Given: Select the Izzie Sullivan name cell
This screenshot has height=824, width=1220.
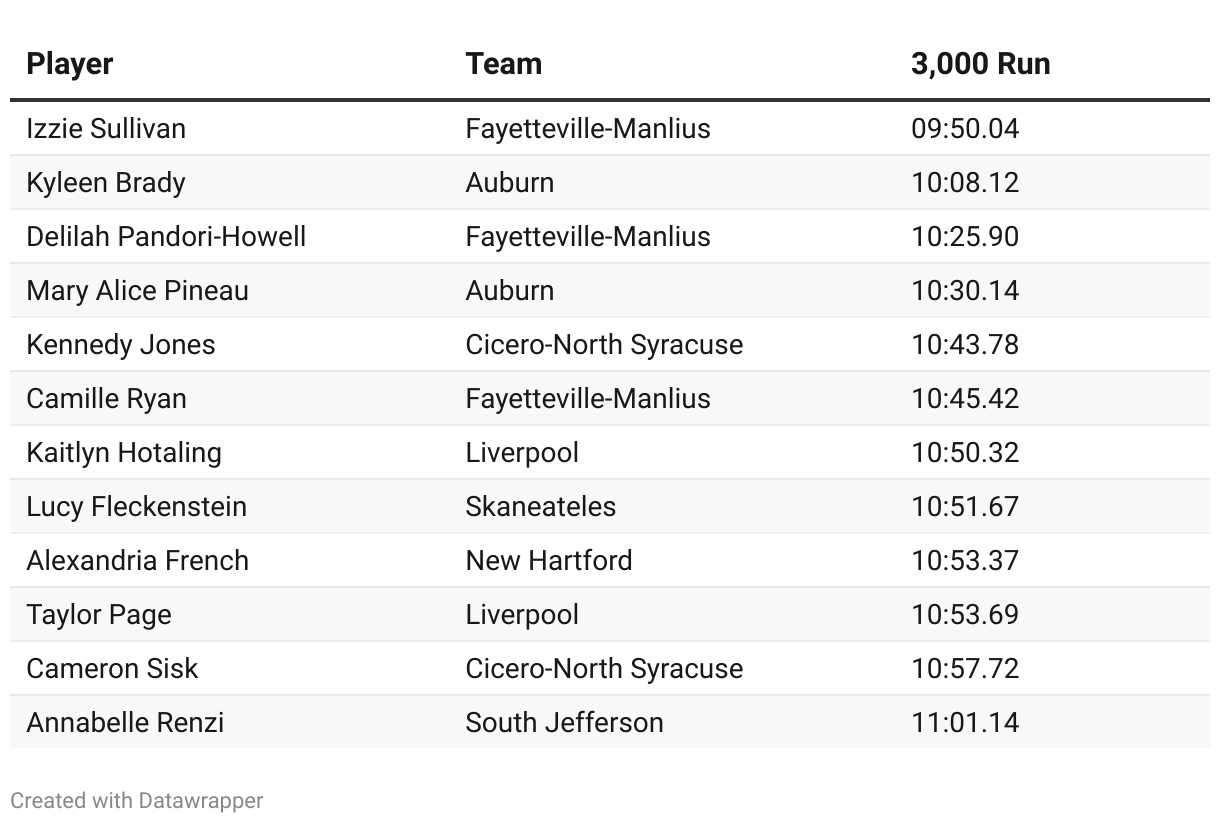Looking at the screenshot, I should (x=106, y=129).
